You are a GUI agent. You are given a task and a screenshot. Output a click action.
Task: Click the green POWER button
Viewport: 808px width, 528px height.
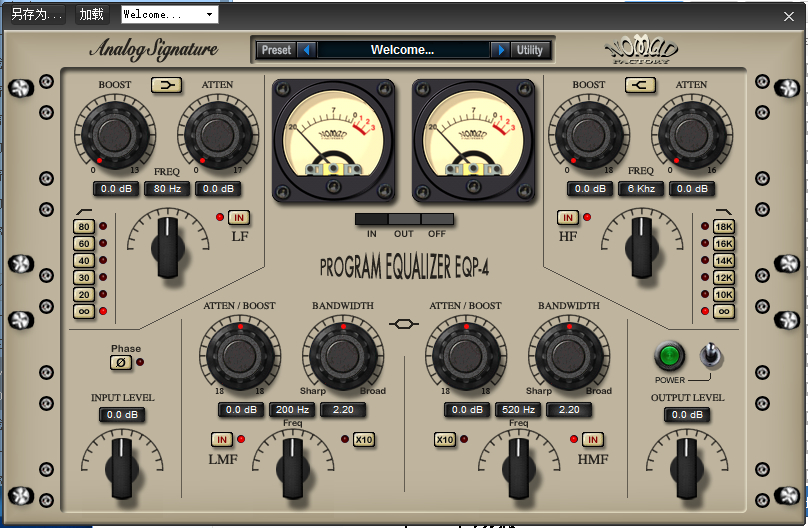[669, 356]
